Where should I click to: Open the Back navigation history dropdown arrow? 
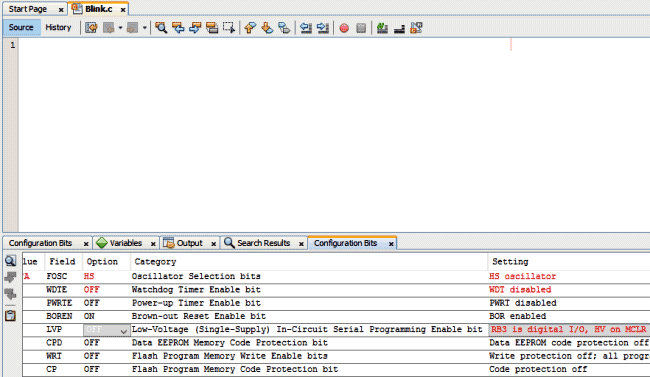click(120, 28)
